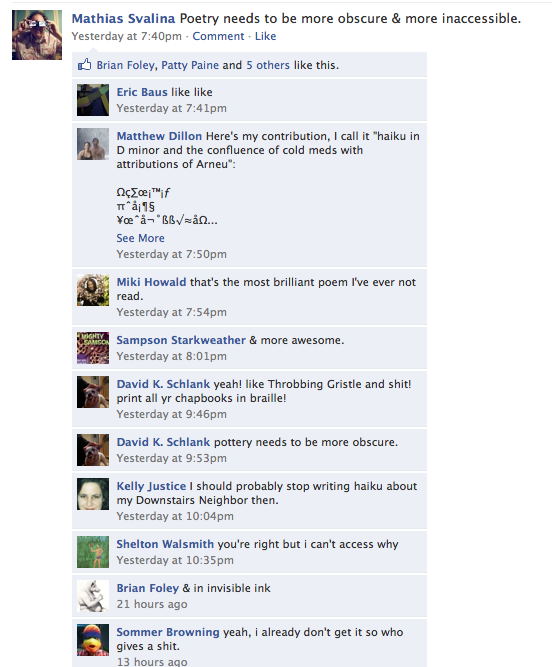Click Sommer Browning's name link
The image size is (556, 667).
(x=168, y=632)
